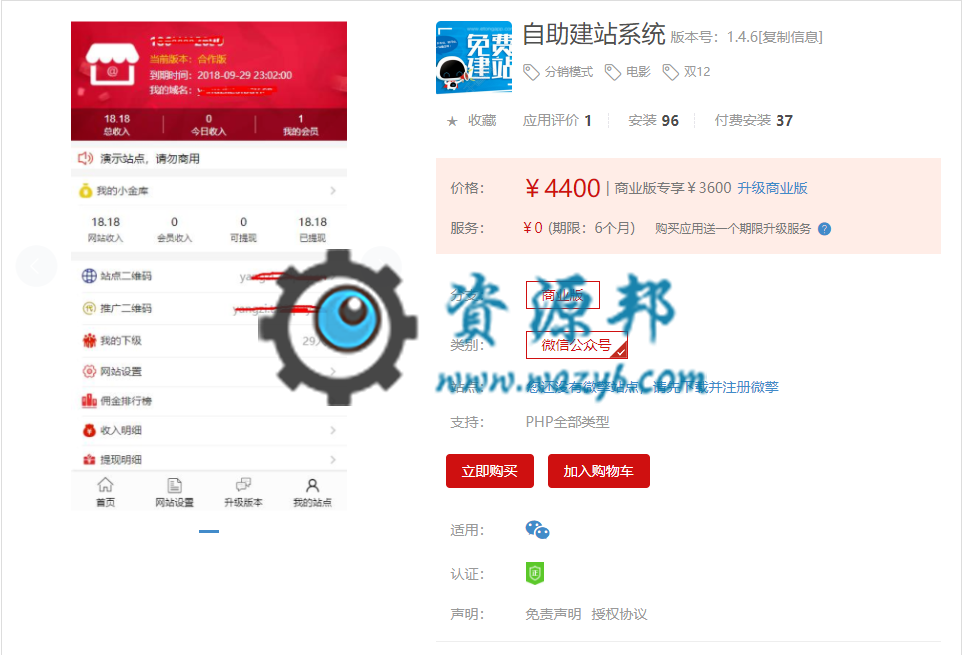Click the blue question mark help icon
This screenshot has width=962, height=655.
[x=825, y=229]
